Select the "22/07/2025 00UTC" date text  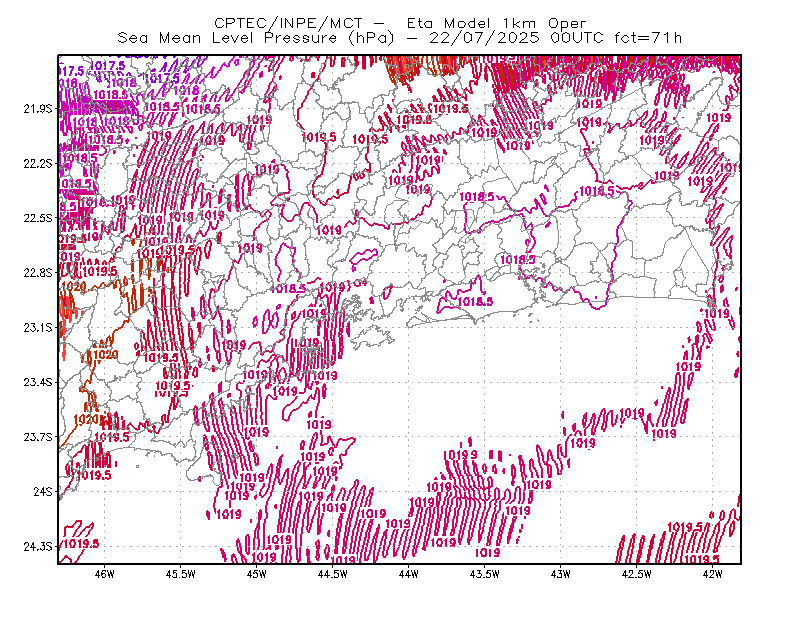[516, 38]
